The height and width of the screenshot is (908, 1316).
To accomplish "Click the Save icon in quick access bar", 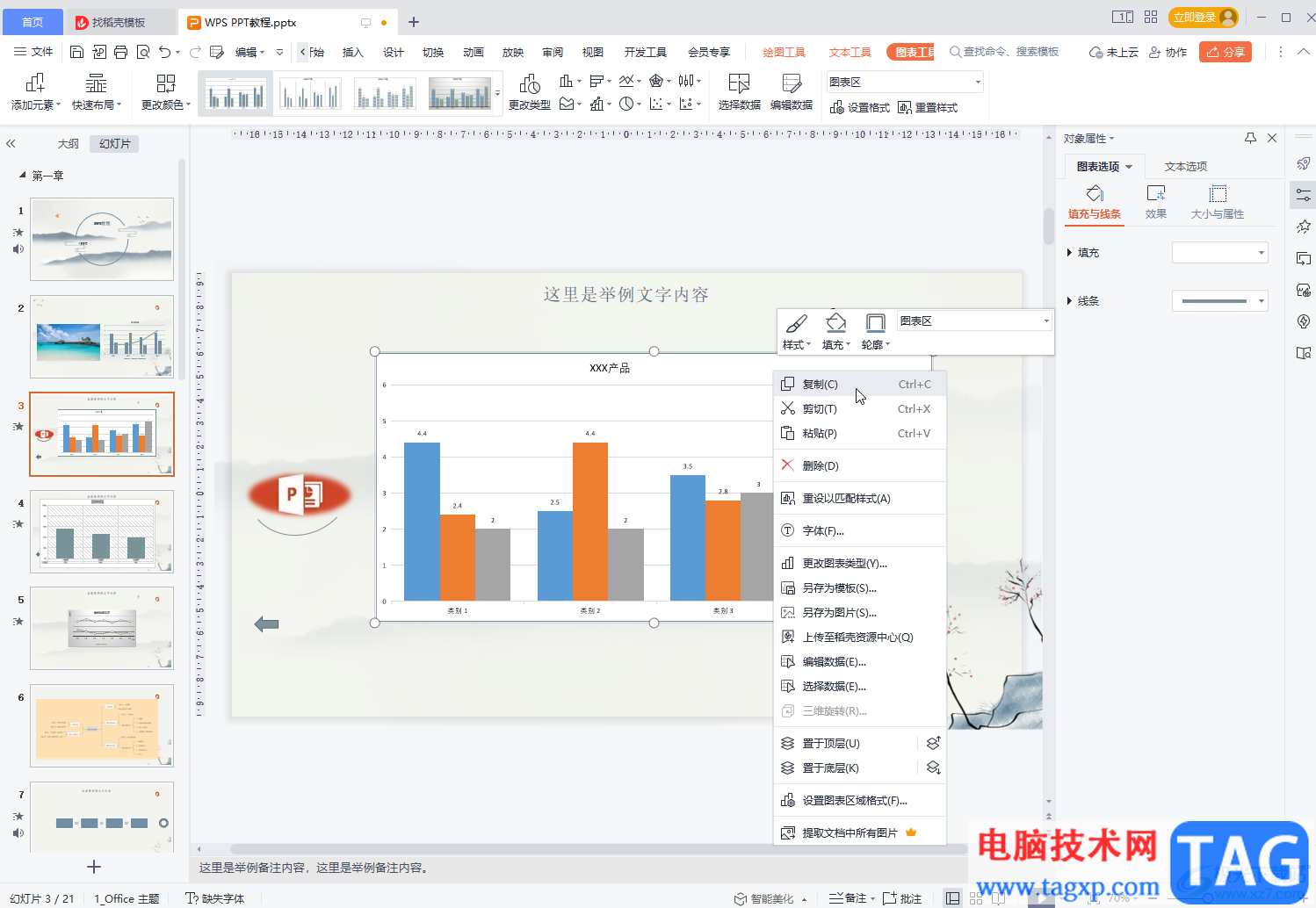I will 76,52.
